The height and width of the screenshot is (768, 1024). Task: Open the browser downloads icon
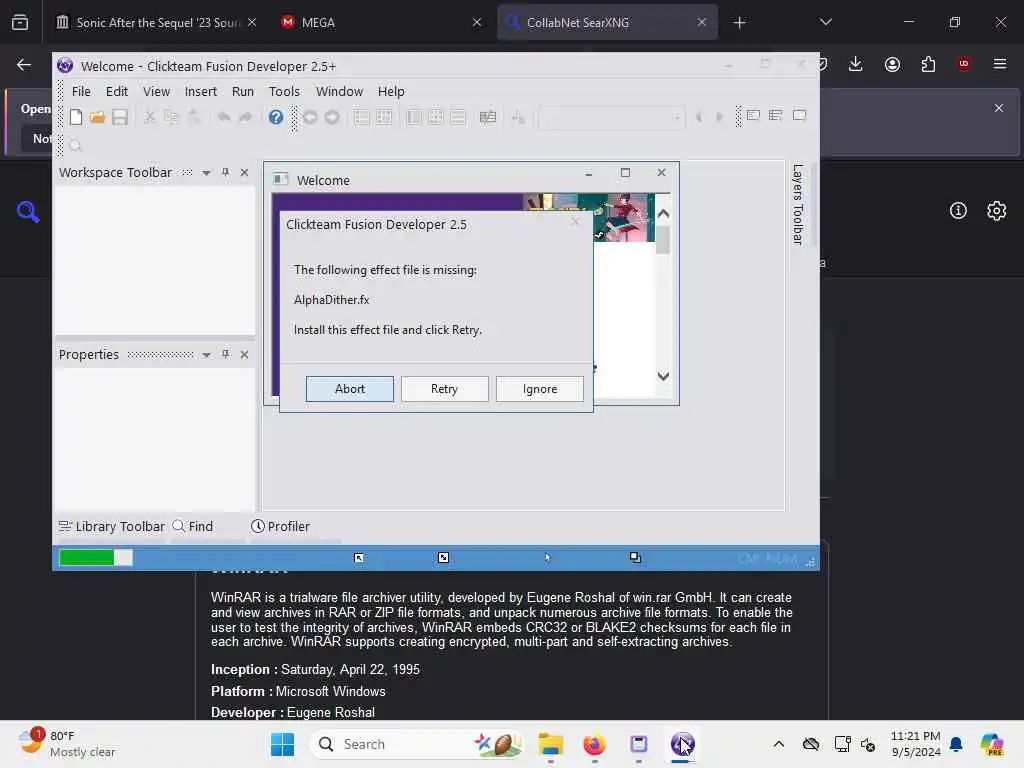pos(856,64)
